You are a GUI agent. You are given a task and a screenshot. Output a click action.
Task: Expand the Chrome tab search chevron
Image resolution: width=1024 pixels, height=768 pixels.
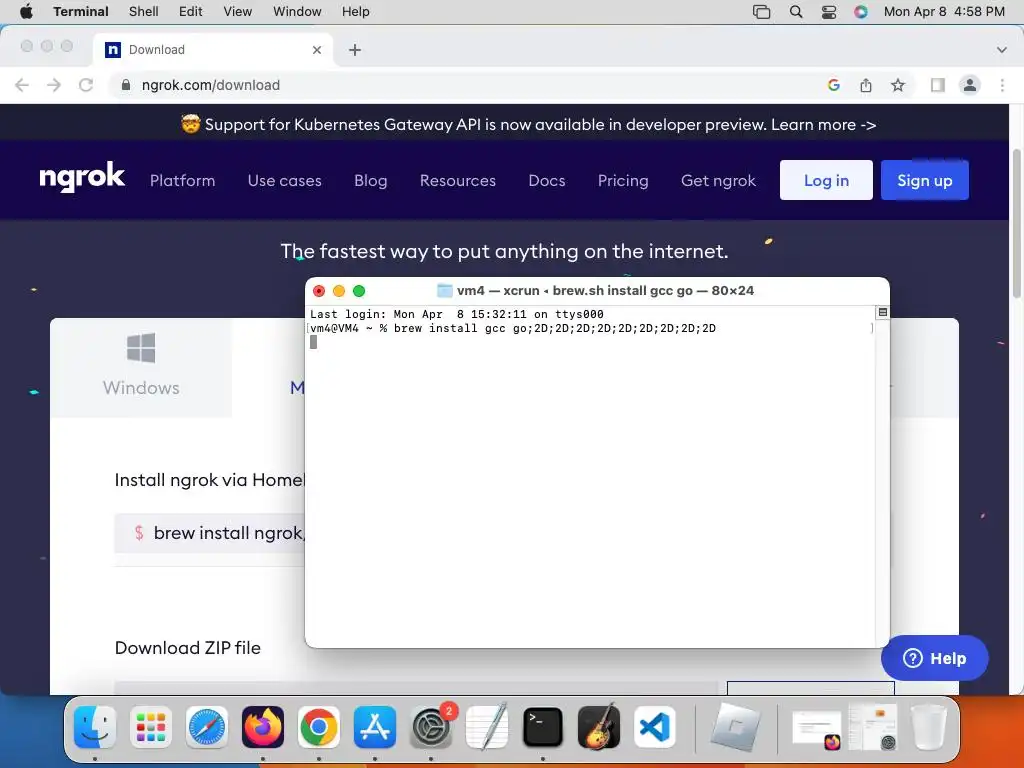click(x=1001, y=50)
